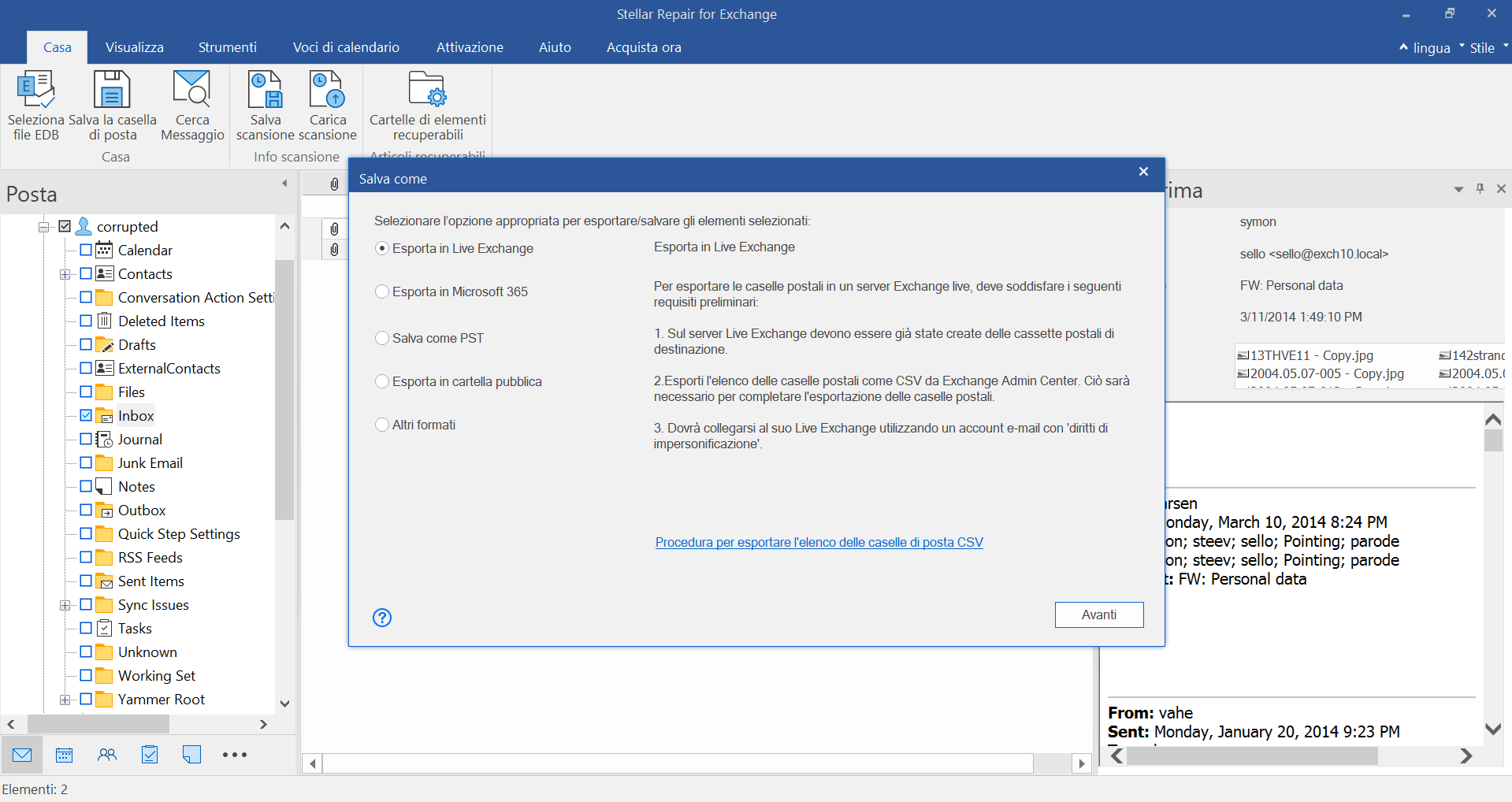Switch to Calendar view icon in bottom bar

click(x=65, y=755)
